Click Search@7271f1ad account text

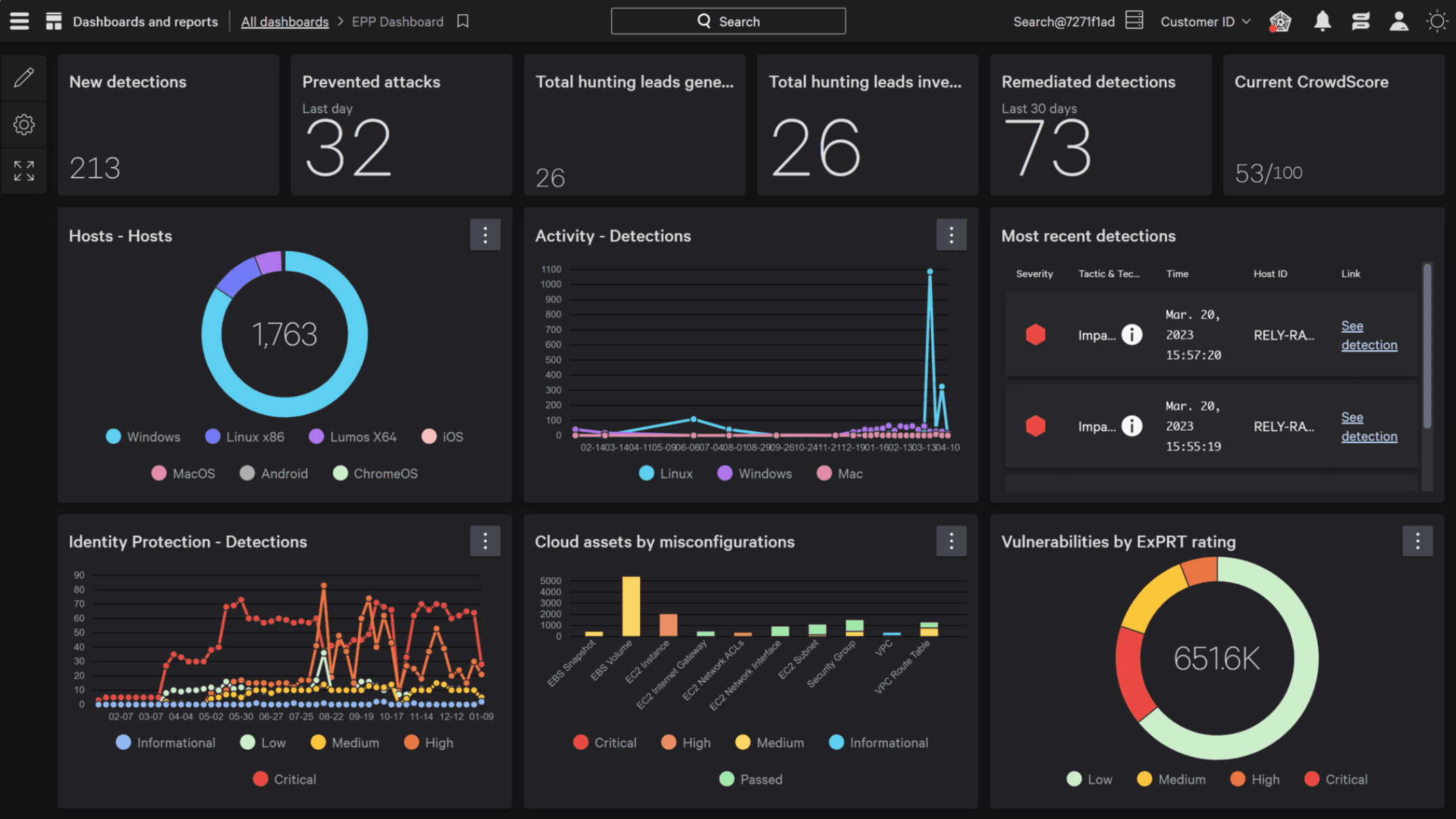(x=1063, y=22)
